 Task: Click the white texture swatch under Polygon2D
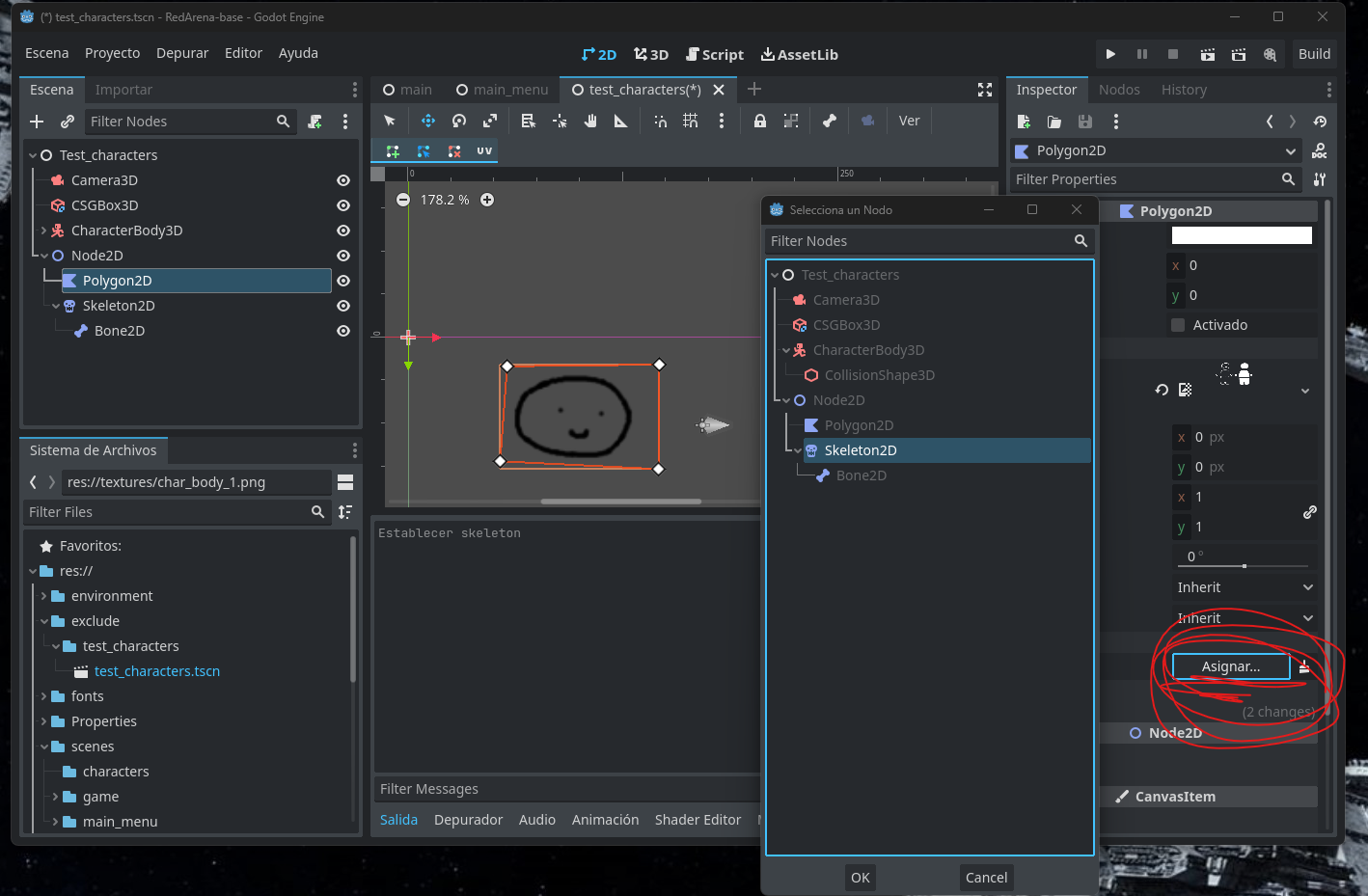click(x=1241, y=234)
